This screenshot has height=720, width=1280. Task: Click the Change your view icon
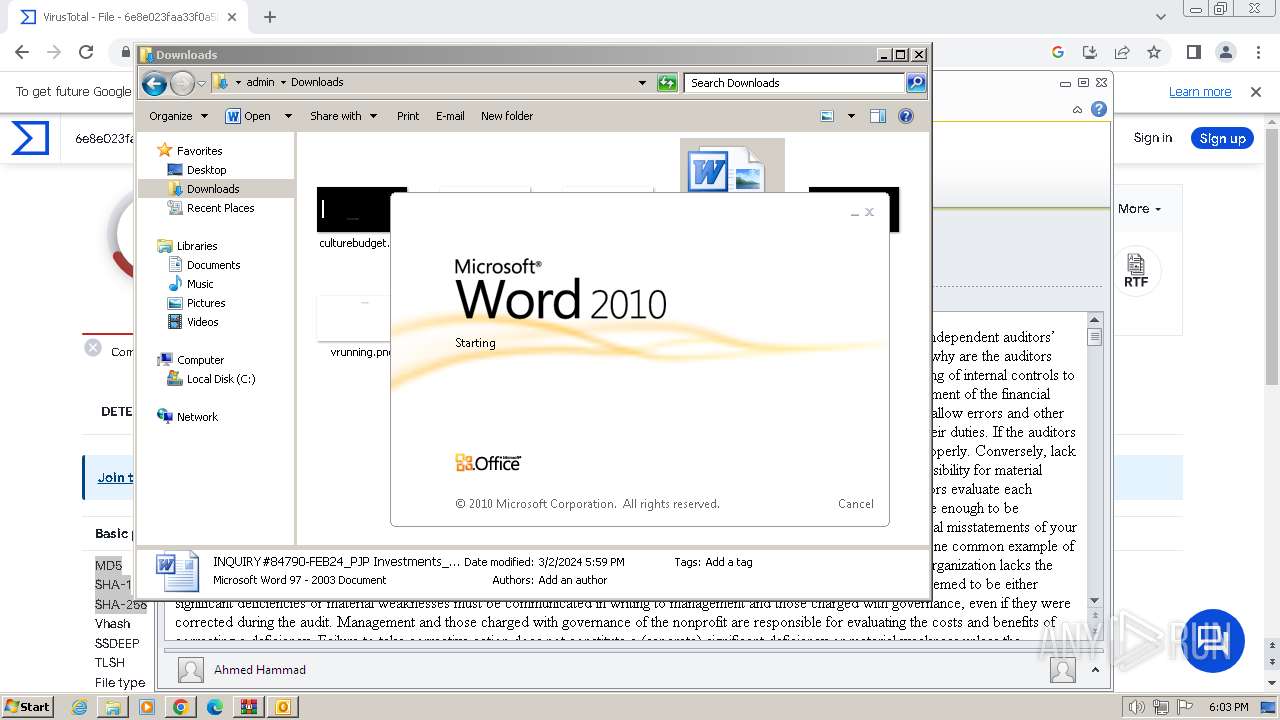[x=827, y=116]
